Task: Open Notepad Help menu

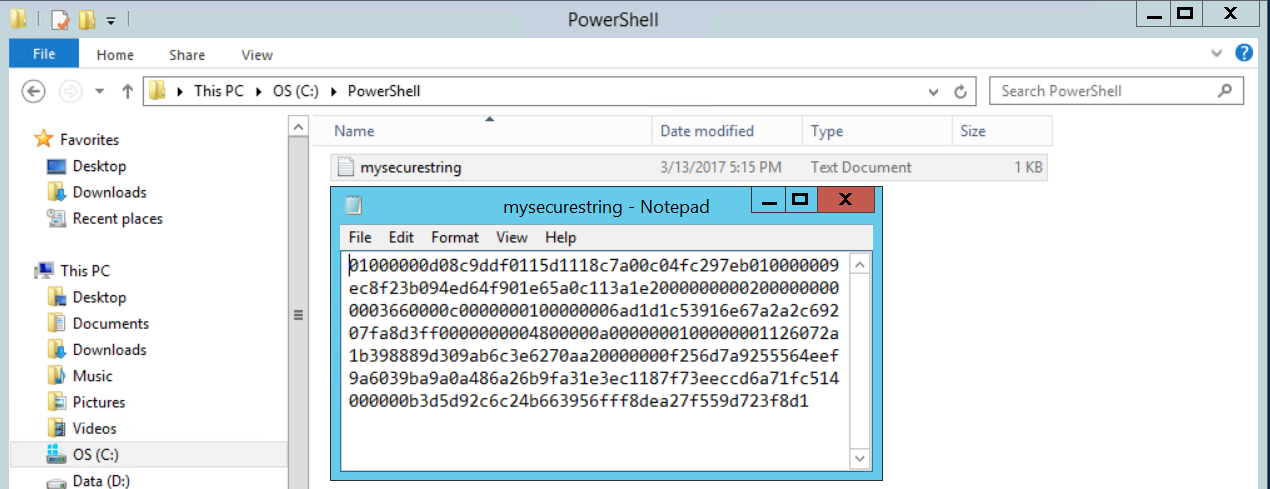Action: click(x=561, y=237)
